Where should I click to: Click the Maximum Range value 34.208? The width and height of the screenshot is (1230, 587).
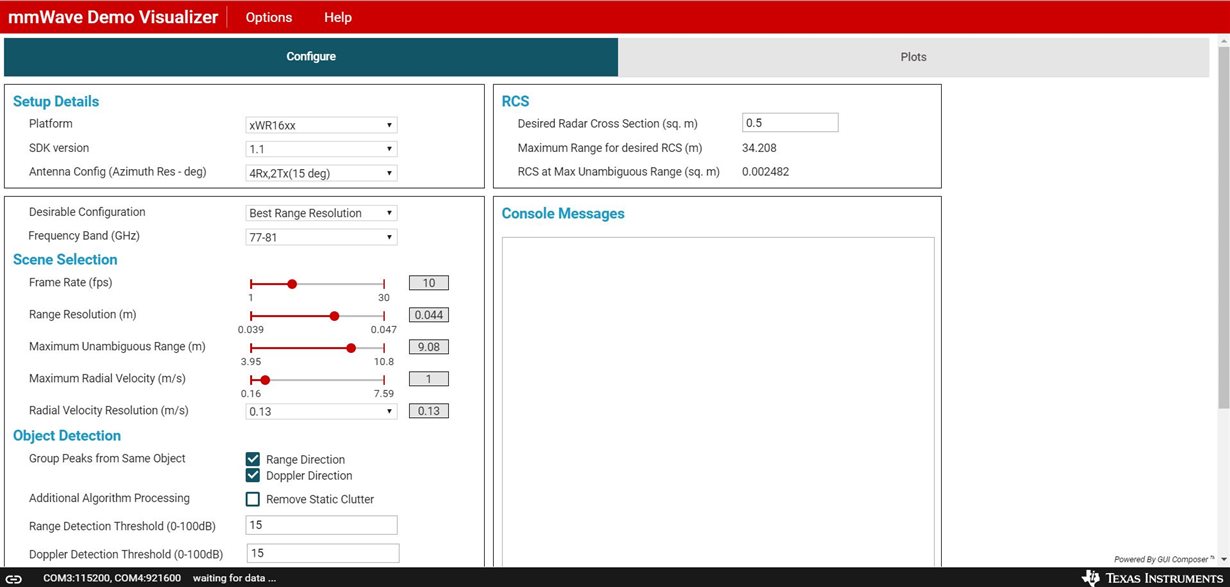coord(760,148)
